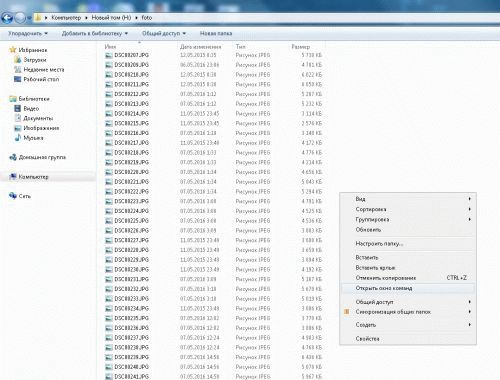Click the JPEG file icon of DSC00207.JPG
The width and height of the screenshot is (500, 380).
(109, 55)
